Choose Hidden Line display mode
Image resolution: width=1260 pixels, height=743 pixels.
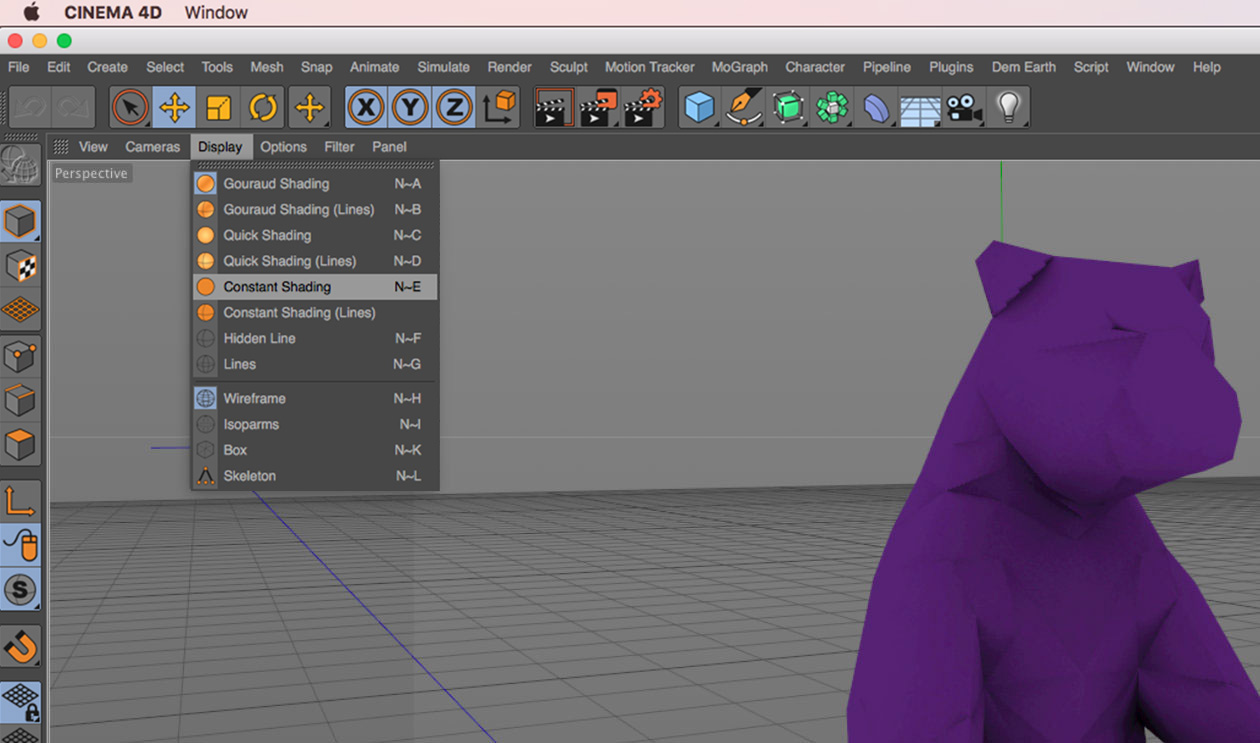315,339
